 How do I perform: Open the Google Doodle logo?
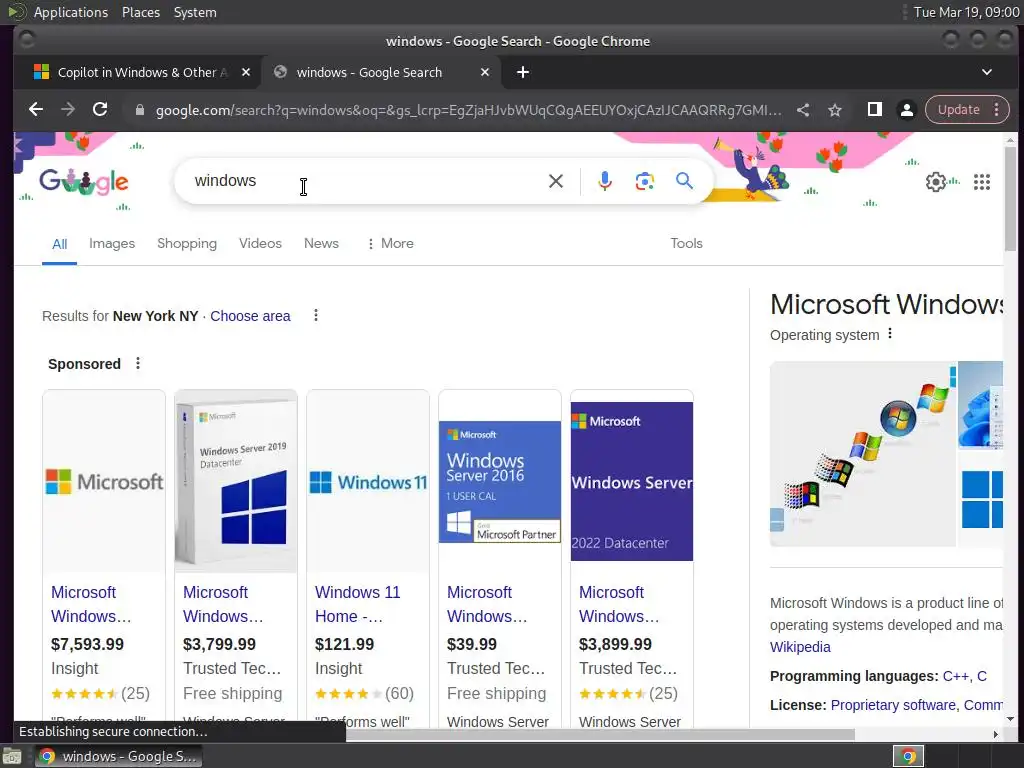[84, 182]
